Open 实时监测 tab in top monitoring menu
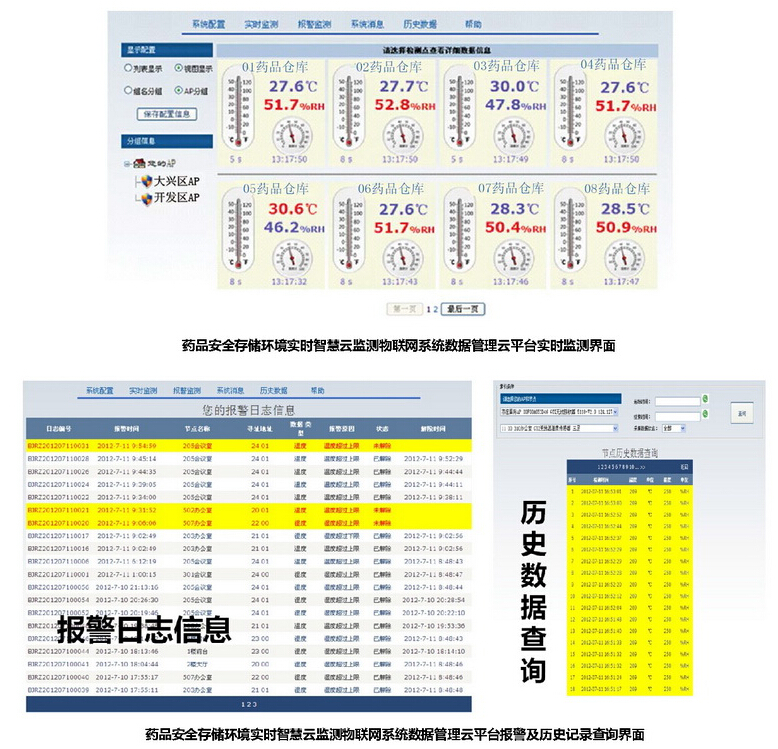 pyautogui.click(x=261, y=23)
